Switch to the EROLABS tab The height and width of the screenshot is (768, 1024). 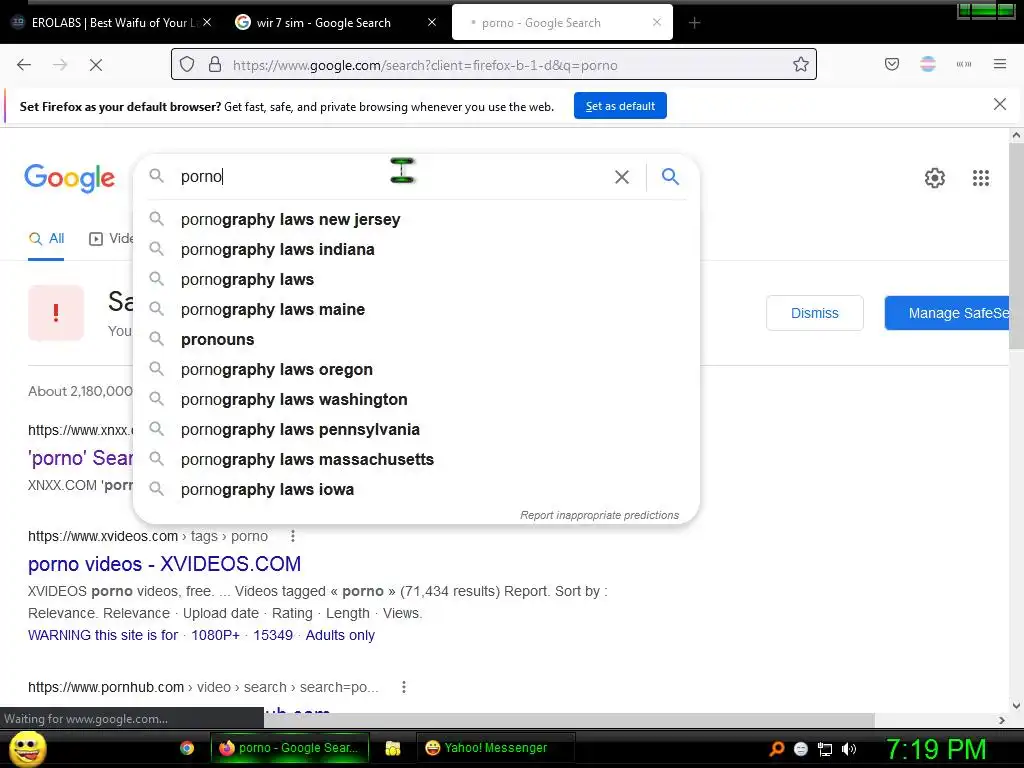(111, 23)
